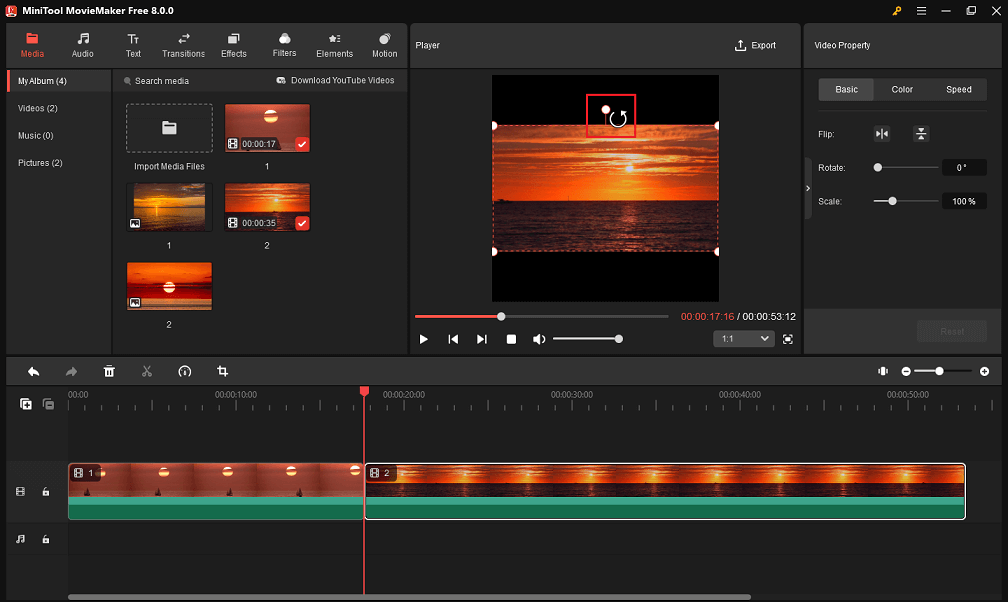Toggle red checkmark on 00:00:17 video
Viewport: 1008px width, 602px height.
tap(302, 144)
